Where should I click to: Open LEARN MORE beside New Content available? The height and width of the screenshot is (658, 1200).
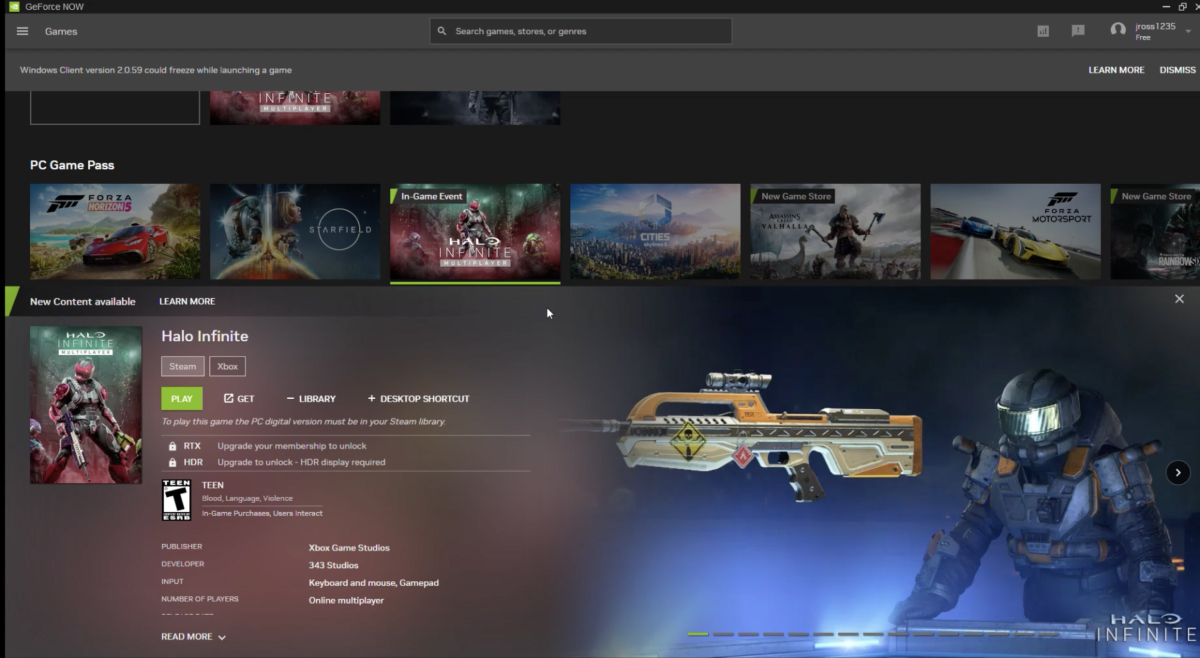(187, 301)
